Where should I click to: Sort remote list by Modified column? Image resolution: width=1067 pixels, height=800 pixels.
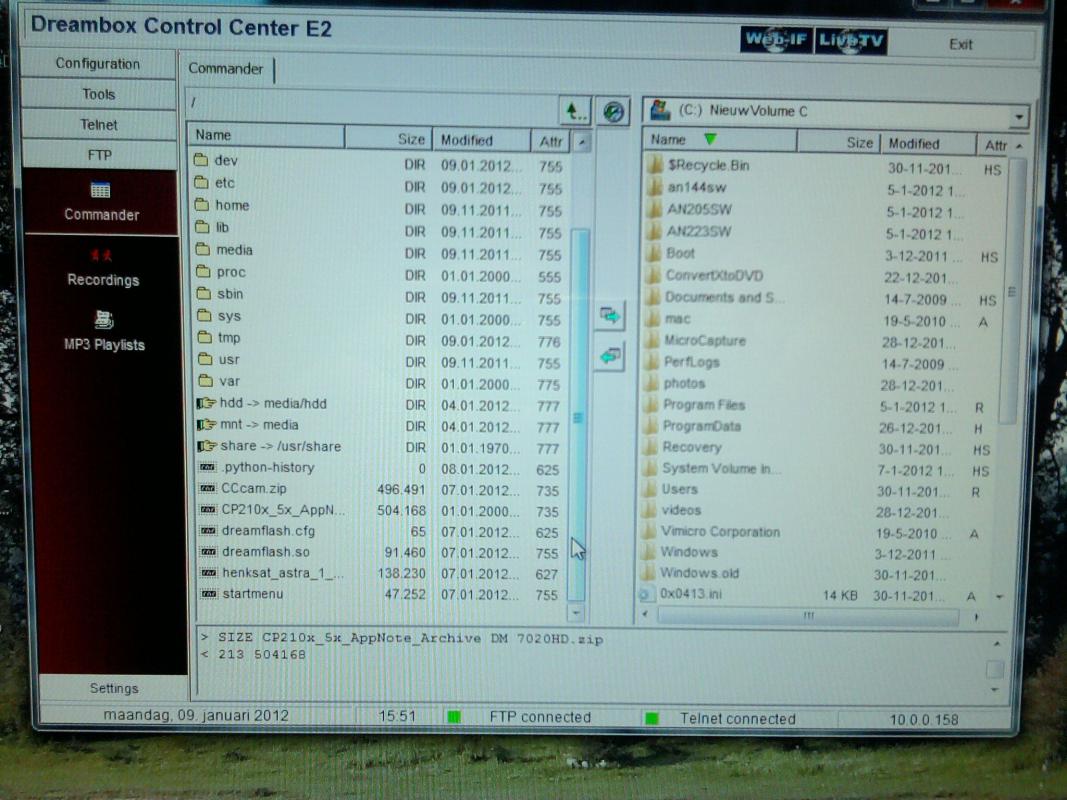tap(481, 140)
